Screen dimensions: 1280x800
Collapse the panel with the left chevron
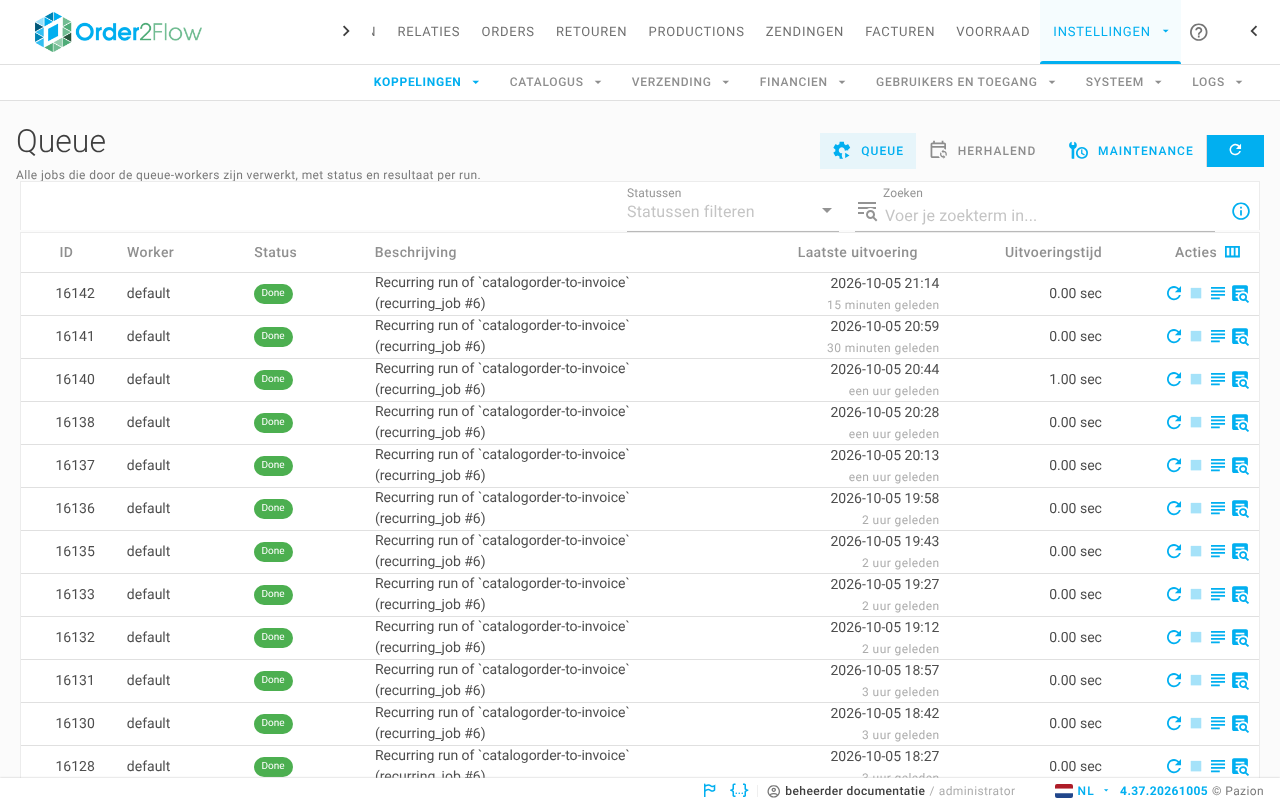click(x=1254, y=31)
